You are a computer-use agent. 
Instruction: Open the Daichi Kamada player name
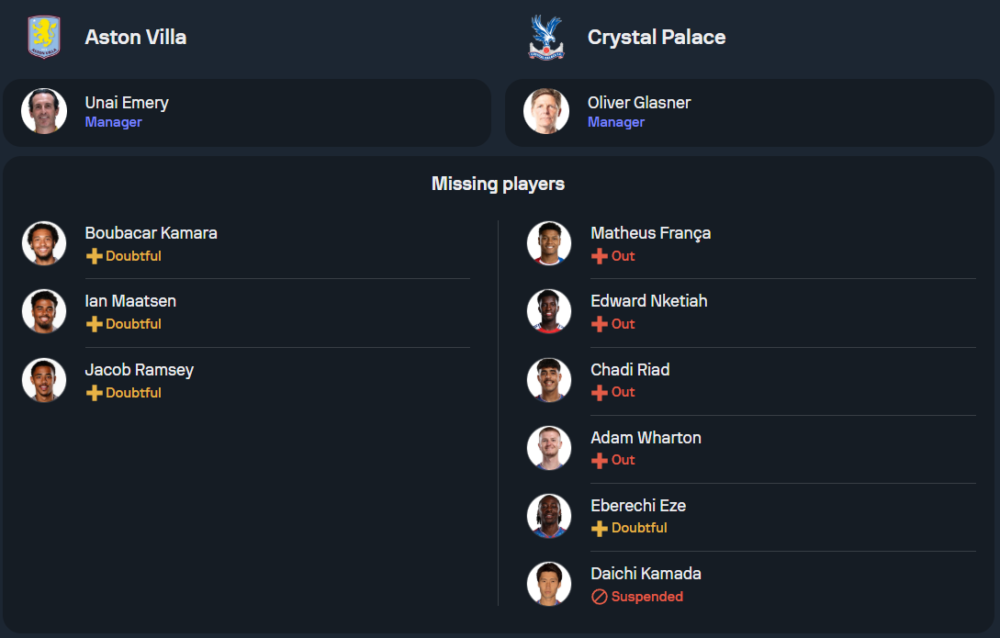pyautogui.click(x=645, y=574)
